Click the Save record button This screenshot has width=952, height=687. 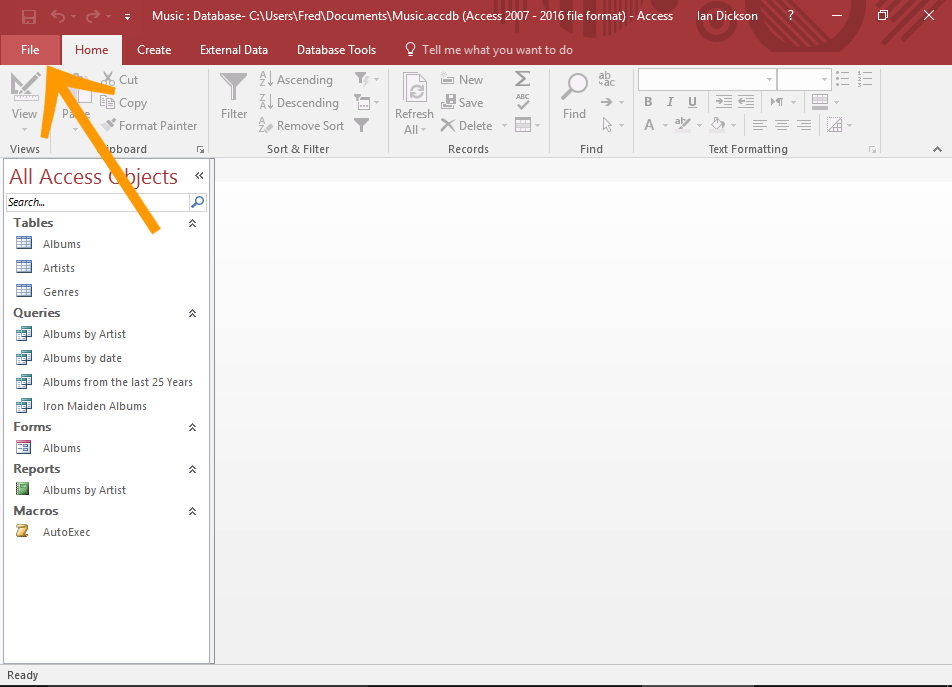[463, 102]
